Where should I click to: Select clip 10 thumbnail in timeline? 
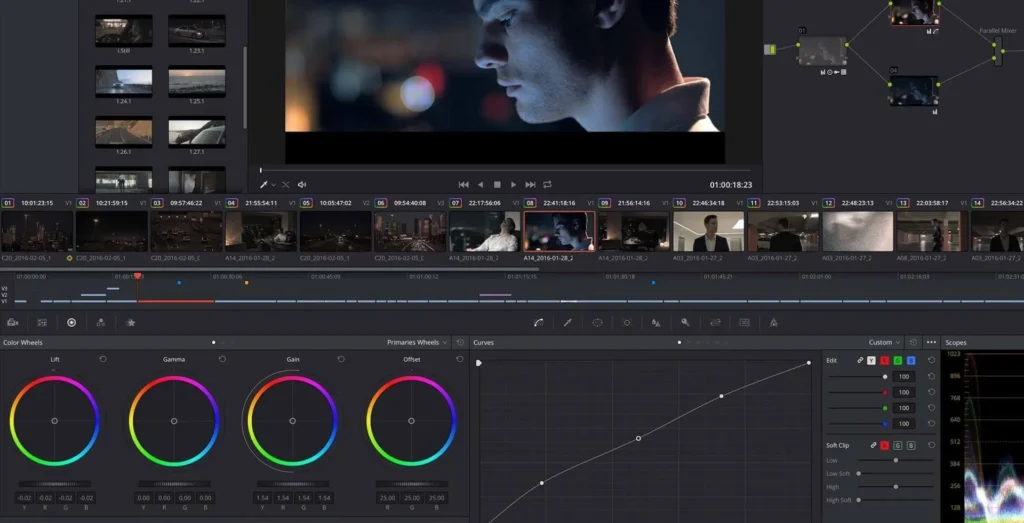[x=709, y=231]
